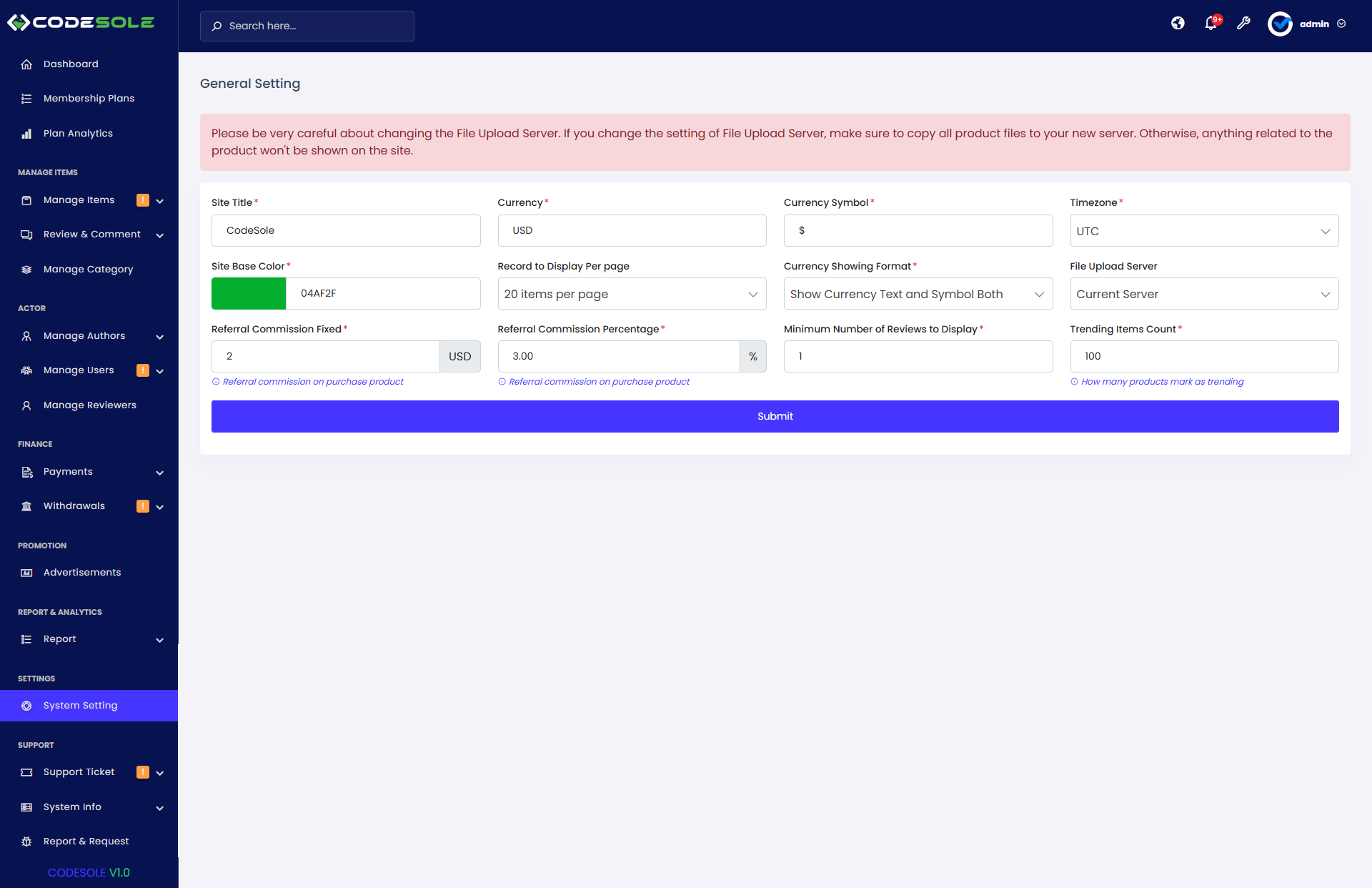Click the Report & Request bug icon
The height and width of the screenshot is (888, 1372).
(x=26, y=842)
